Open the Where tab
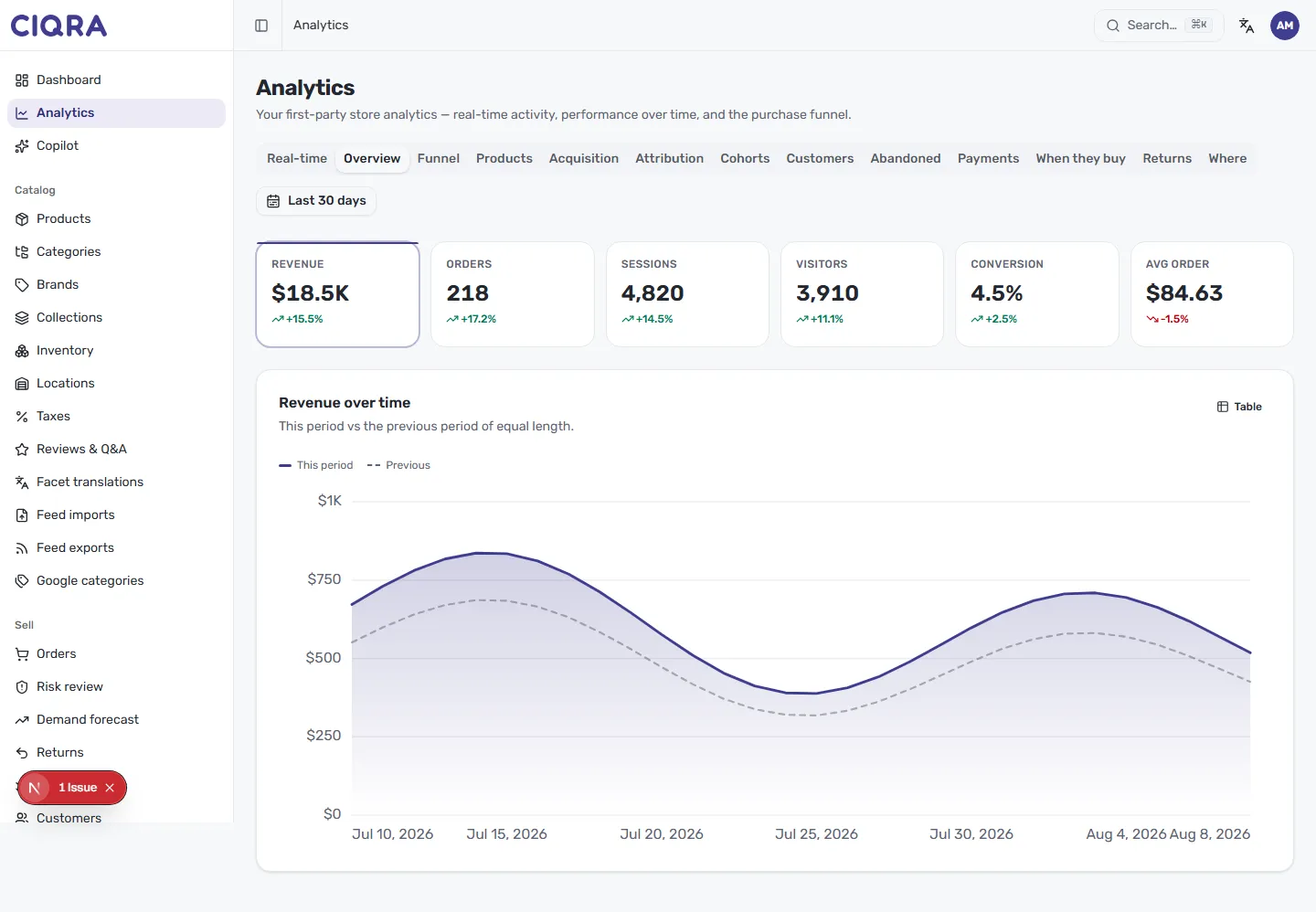 point(1227,158)
